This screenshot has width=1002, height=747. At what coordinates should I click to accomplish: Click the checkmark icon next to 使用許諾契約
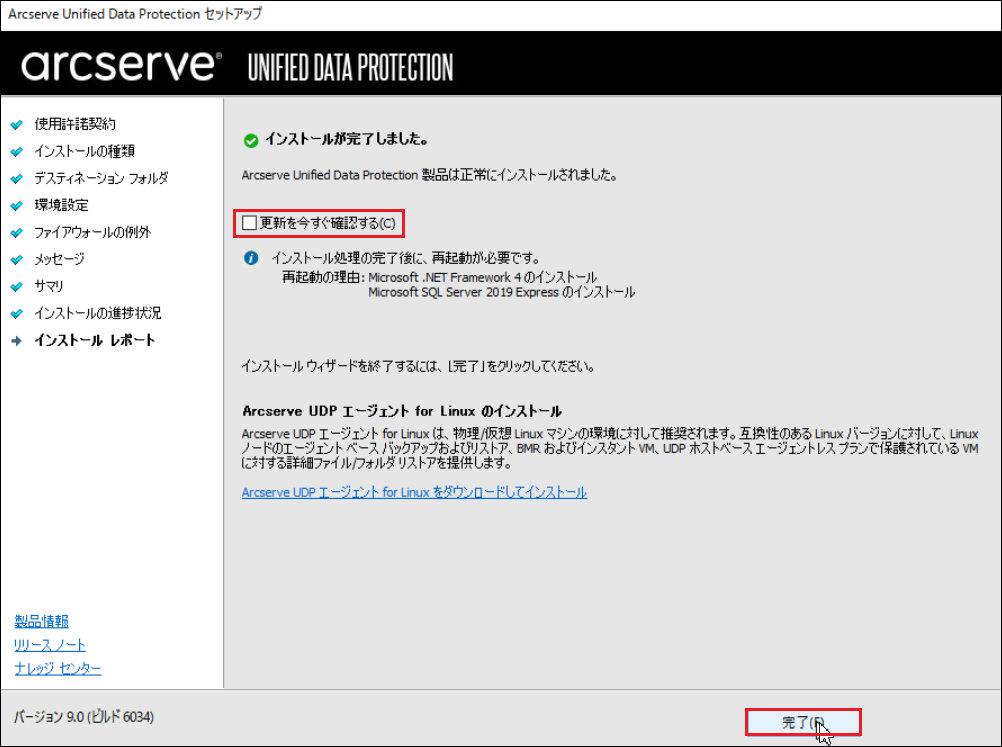17,125
